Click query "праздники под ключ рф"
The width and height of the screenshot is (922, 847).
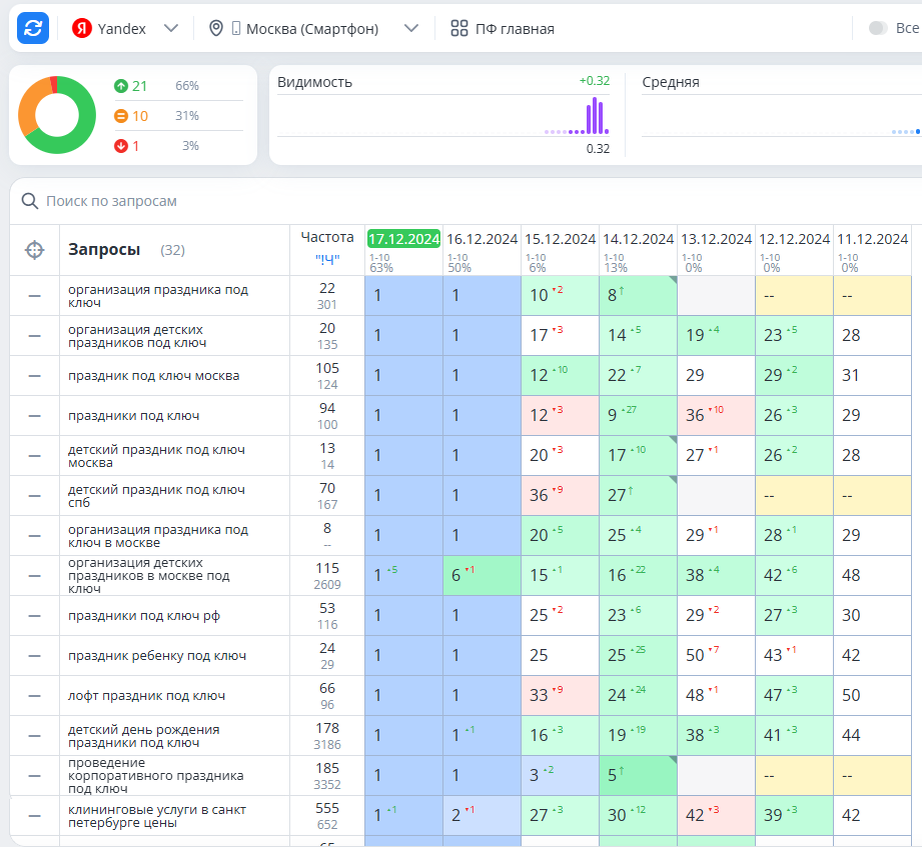pyautogui.click(x=144, y=616)
